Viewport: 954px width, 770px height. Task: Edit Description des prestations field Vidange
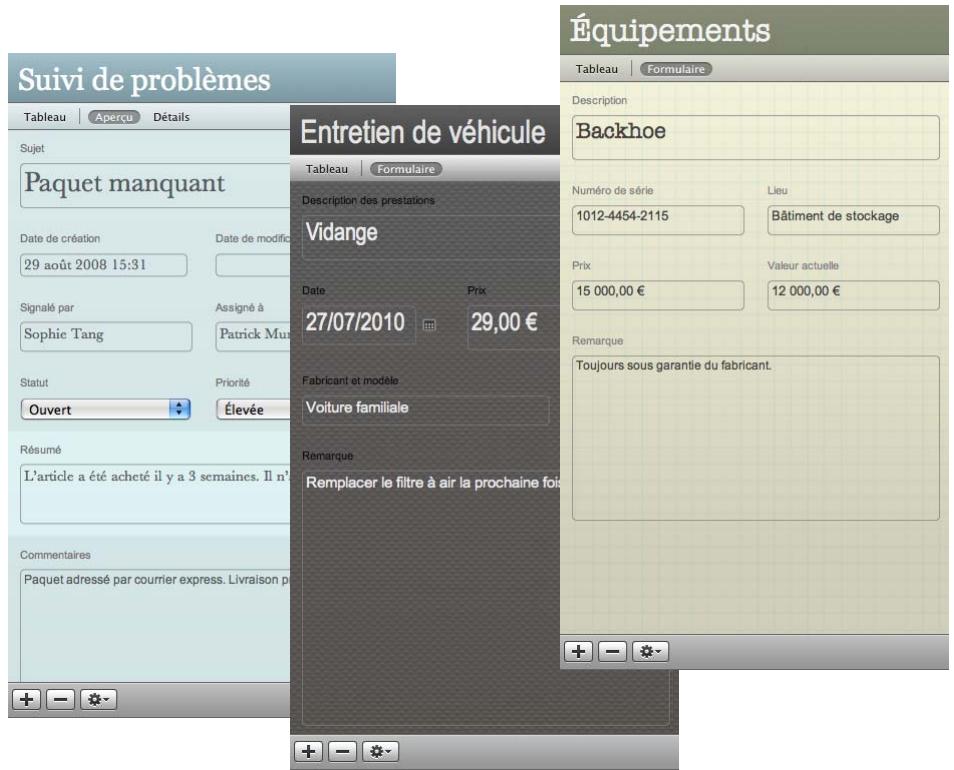tap(431, 237)
